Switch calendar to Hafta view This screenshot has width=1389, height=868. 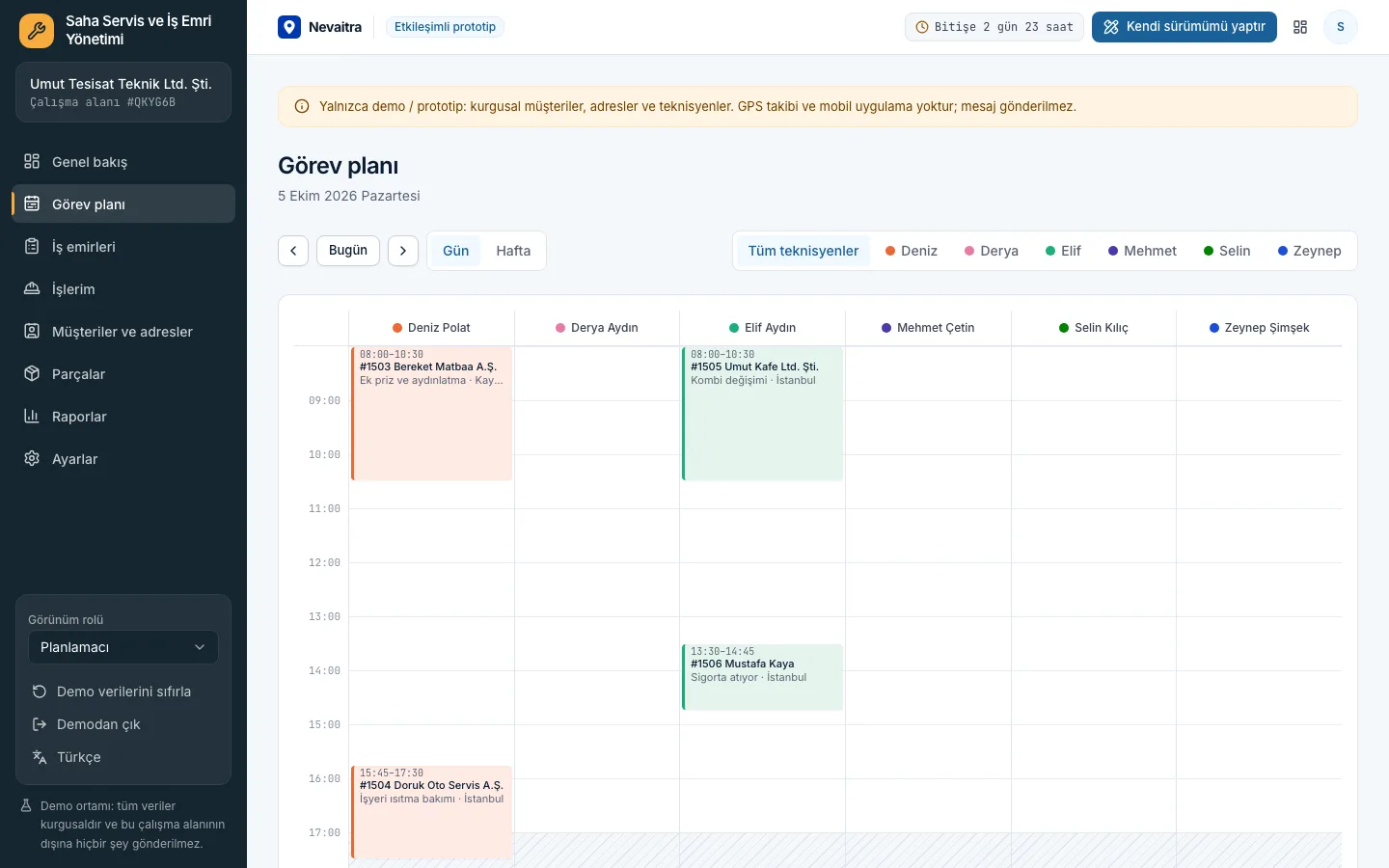coord(513,251)
